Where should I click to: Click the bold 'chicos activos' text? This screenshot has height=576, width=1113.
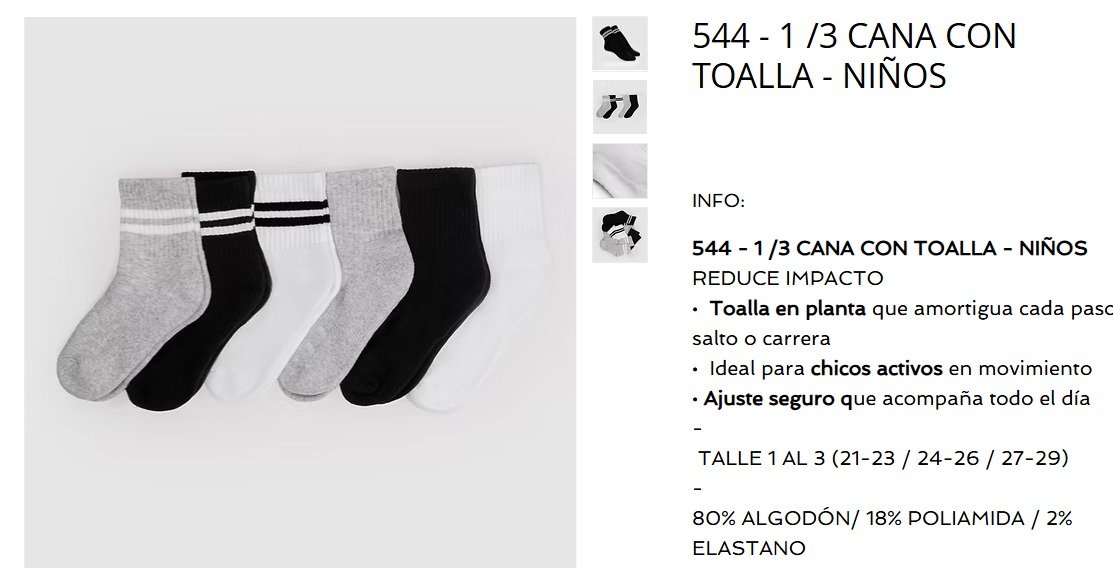(x=876, y=369)
